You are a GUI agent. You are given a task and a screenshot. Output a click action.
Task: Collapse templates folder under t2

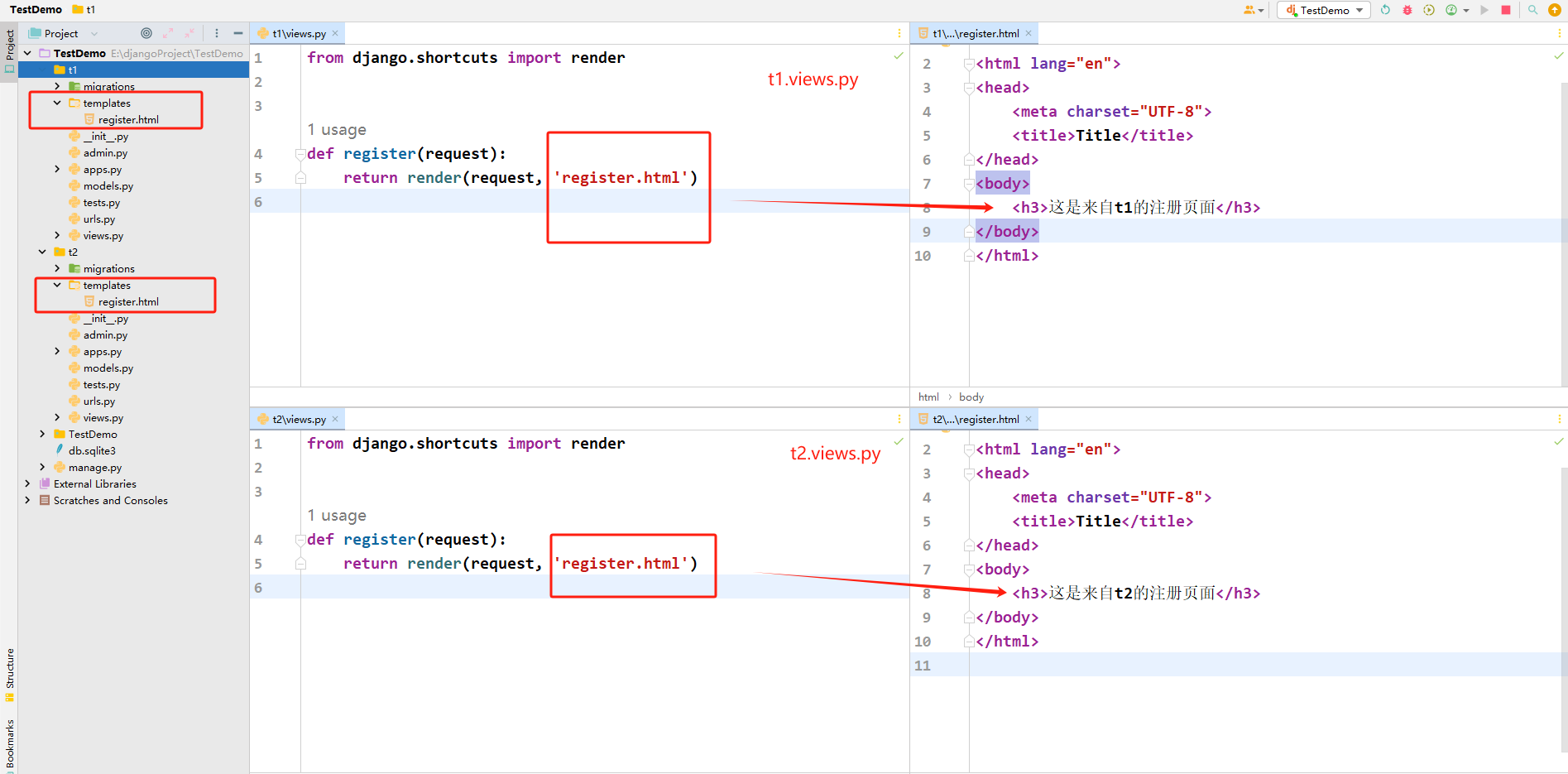(x=57, y=285)
